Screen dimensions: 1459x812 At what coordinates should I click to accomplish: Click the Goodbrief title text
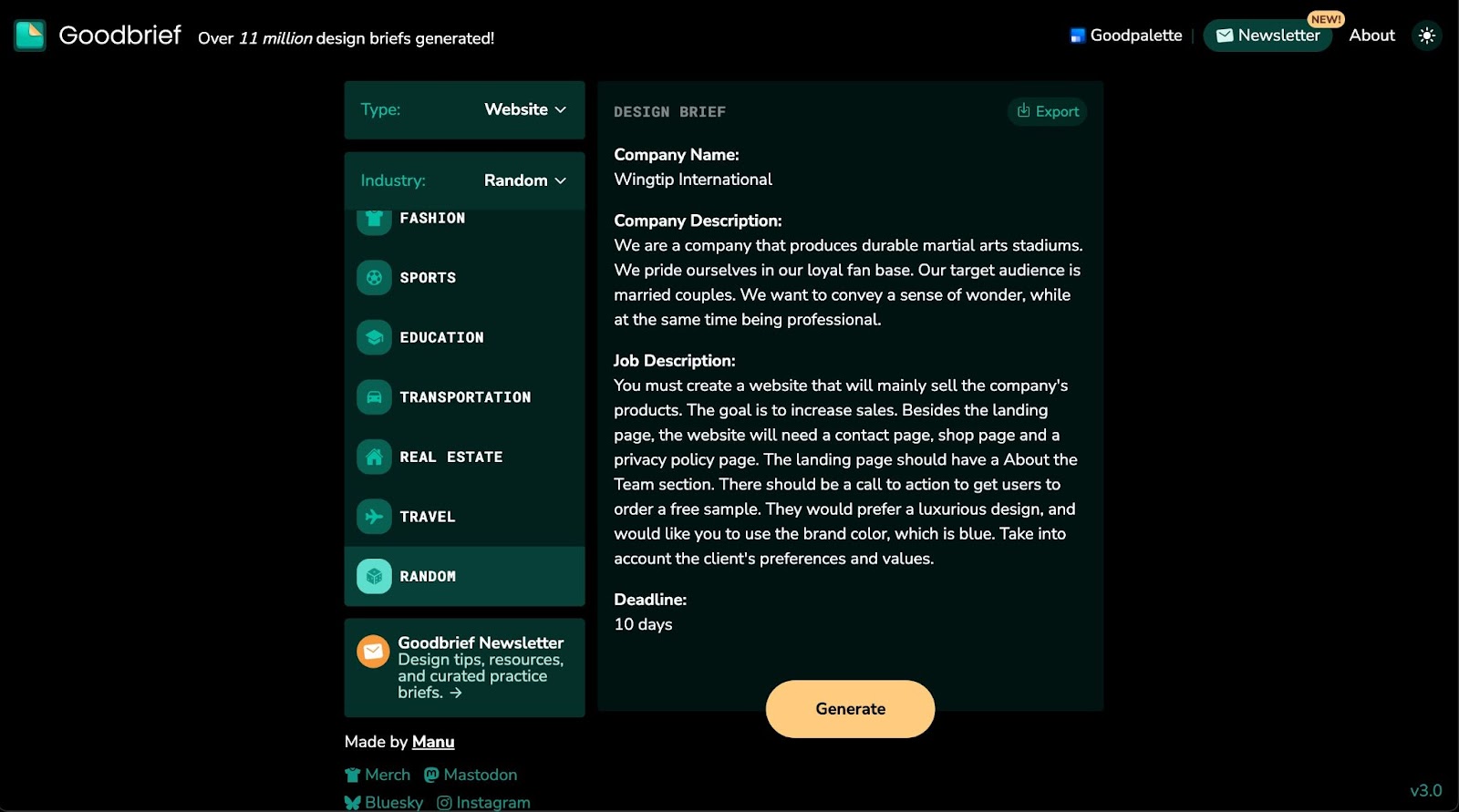coord(119,35)
